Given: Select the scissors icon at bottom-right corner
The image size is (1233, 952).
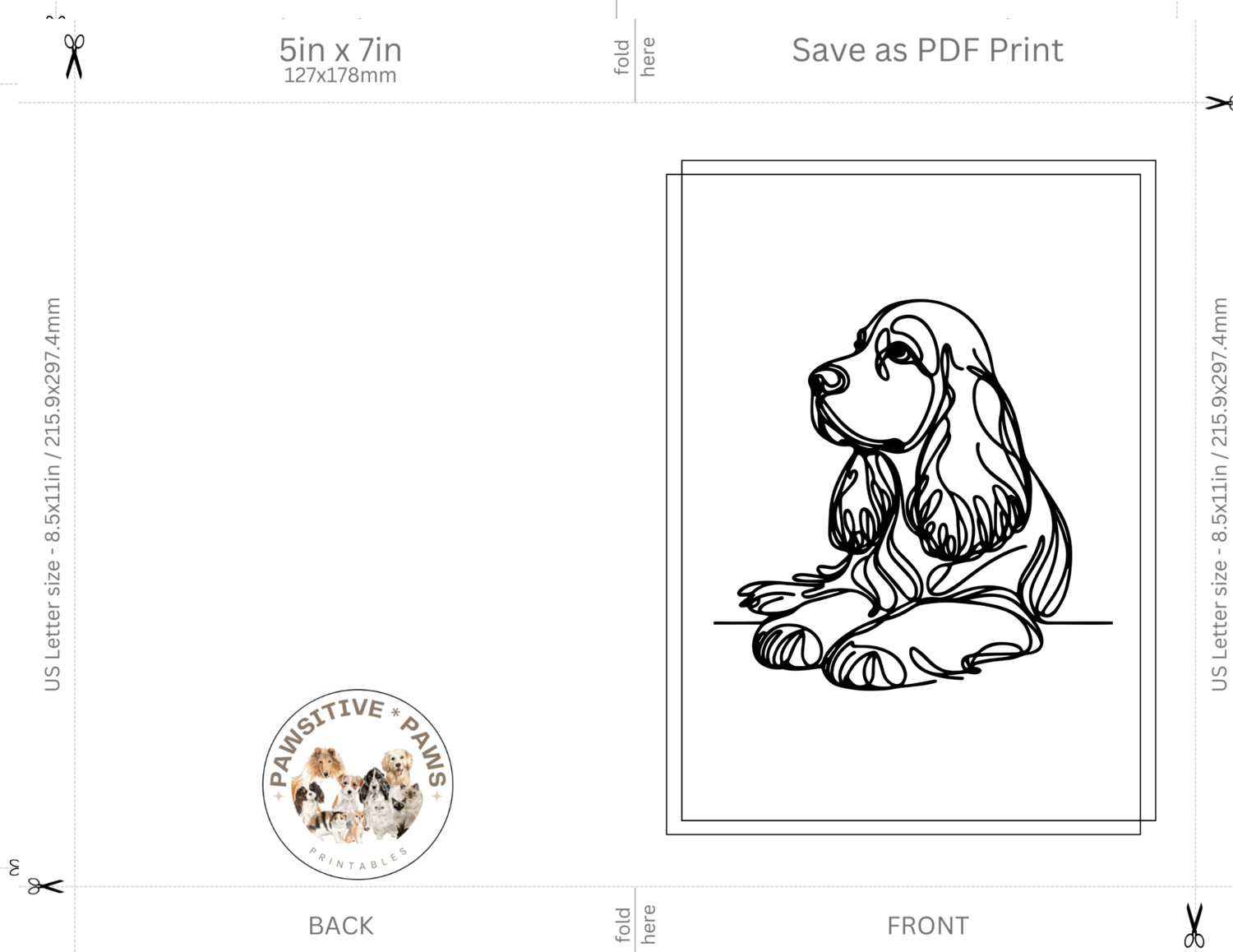Looking at the screenshot, I should 1194,925.
